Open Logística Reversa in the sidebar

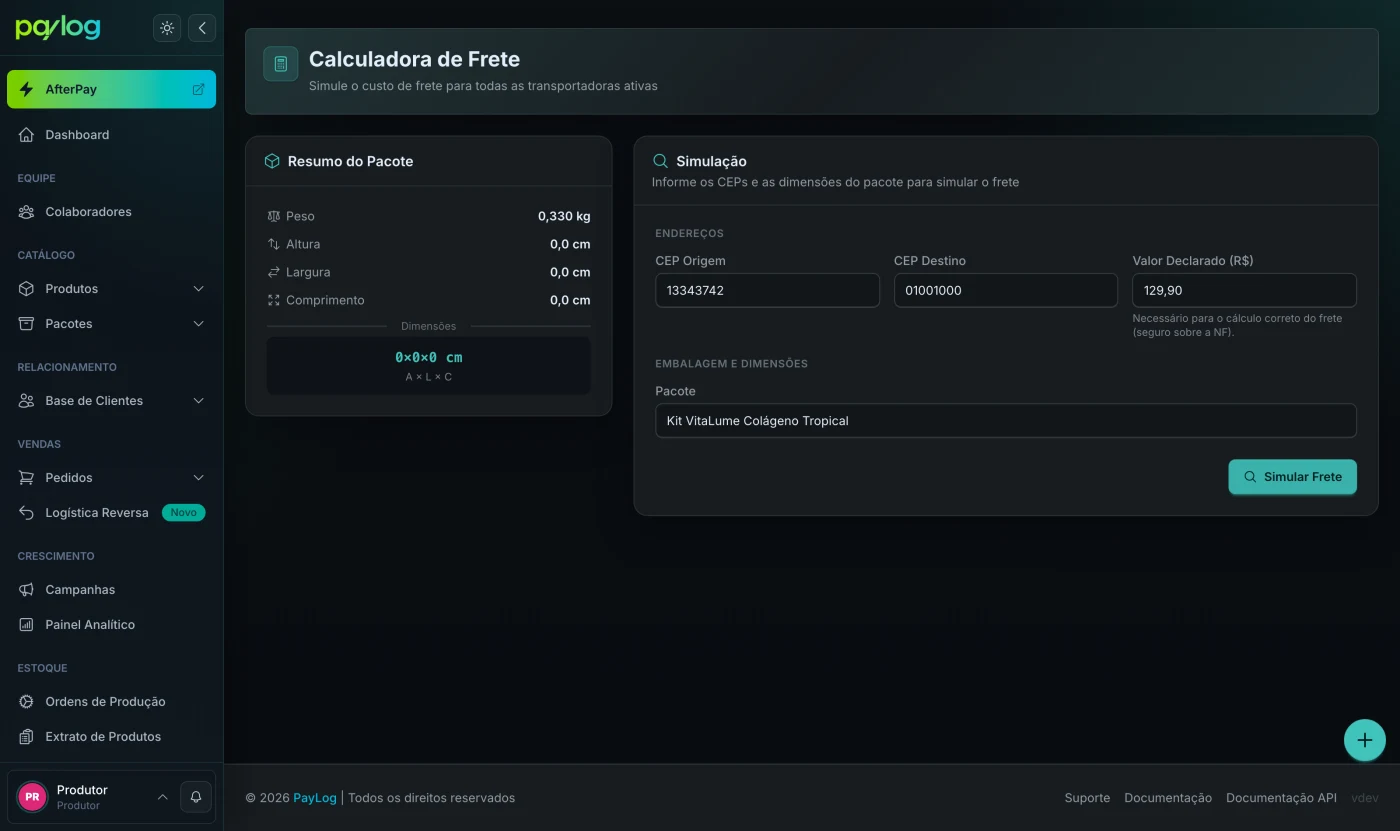(111, 513)
